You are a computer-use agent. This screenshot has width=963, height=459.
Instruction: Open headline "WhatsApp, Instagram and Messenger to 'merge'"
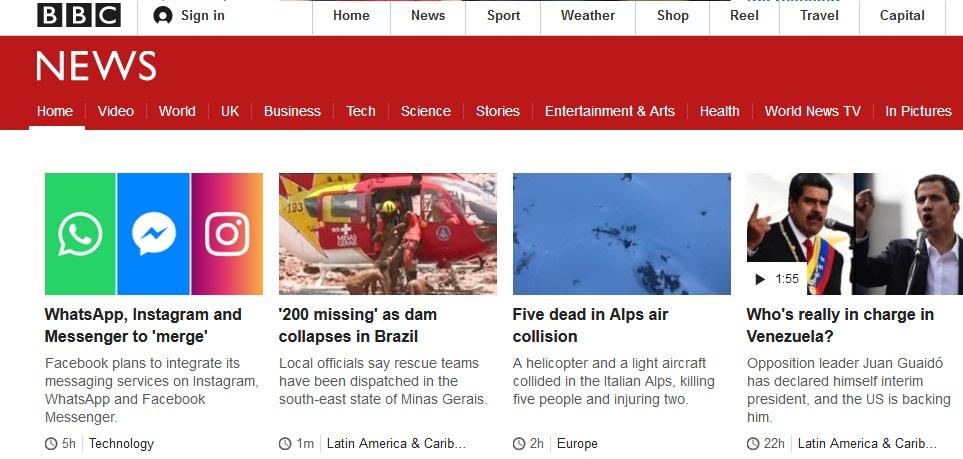(x=143, y=326)
